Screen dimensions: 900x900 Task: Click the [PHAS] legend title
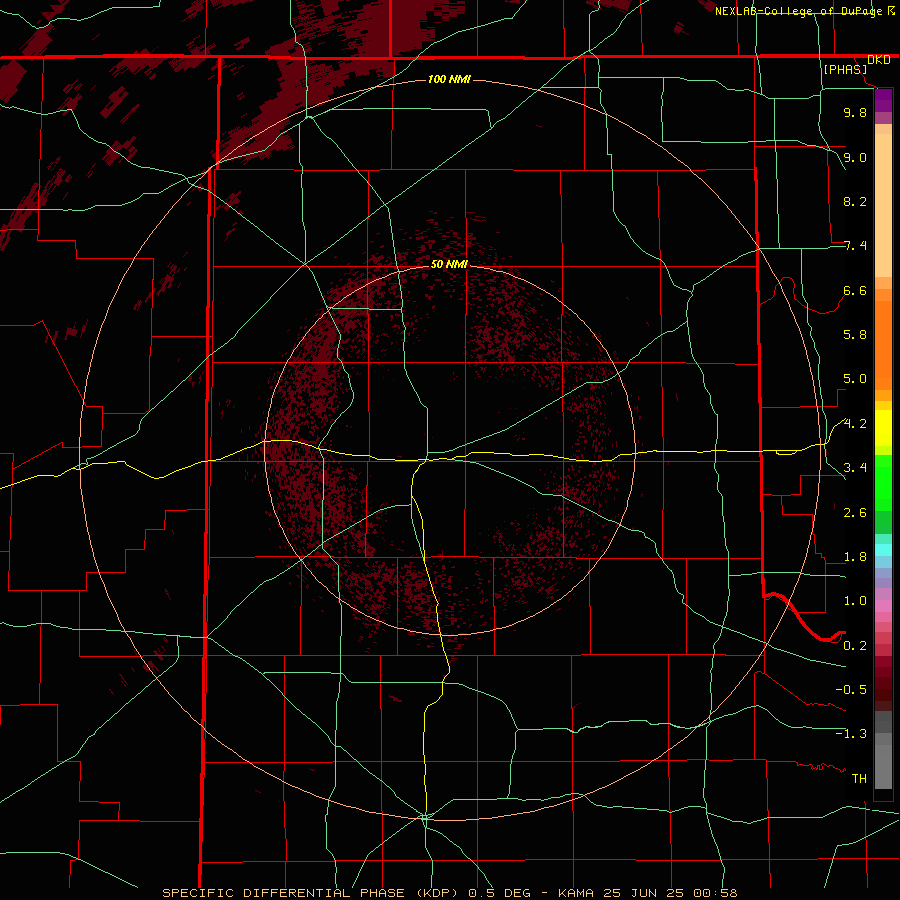pos(845,69)
